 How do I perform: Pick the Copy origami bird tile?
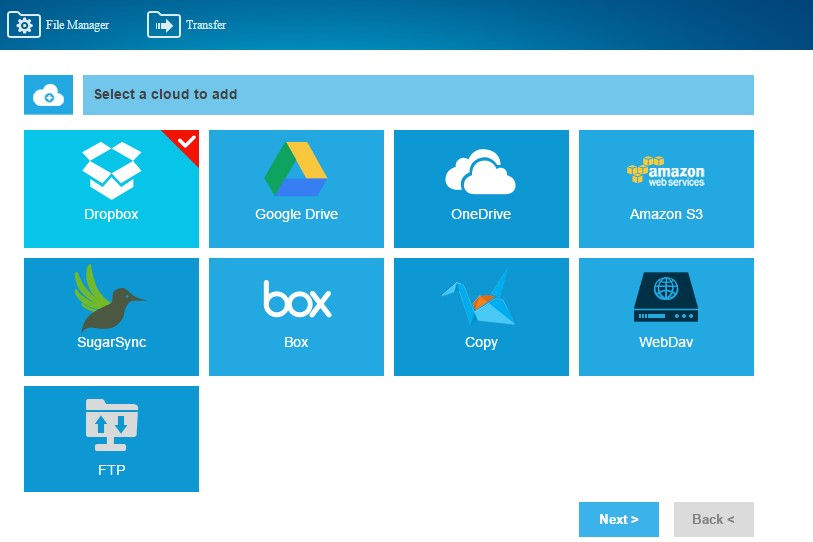click(x=481, y=317)
